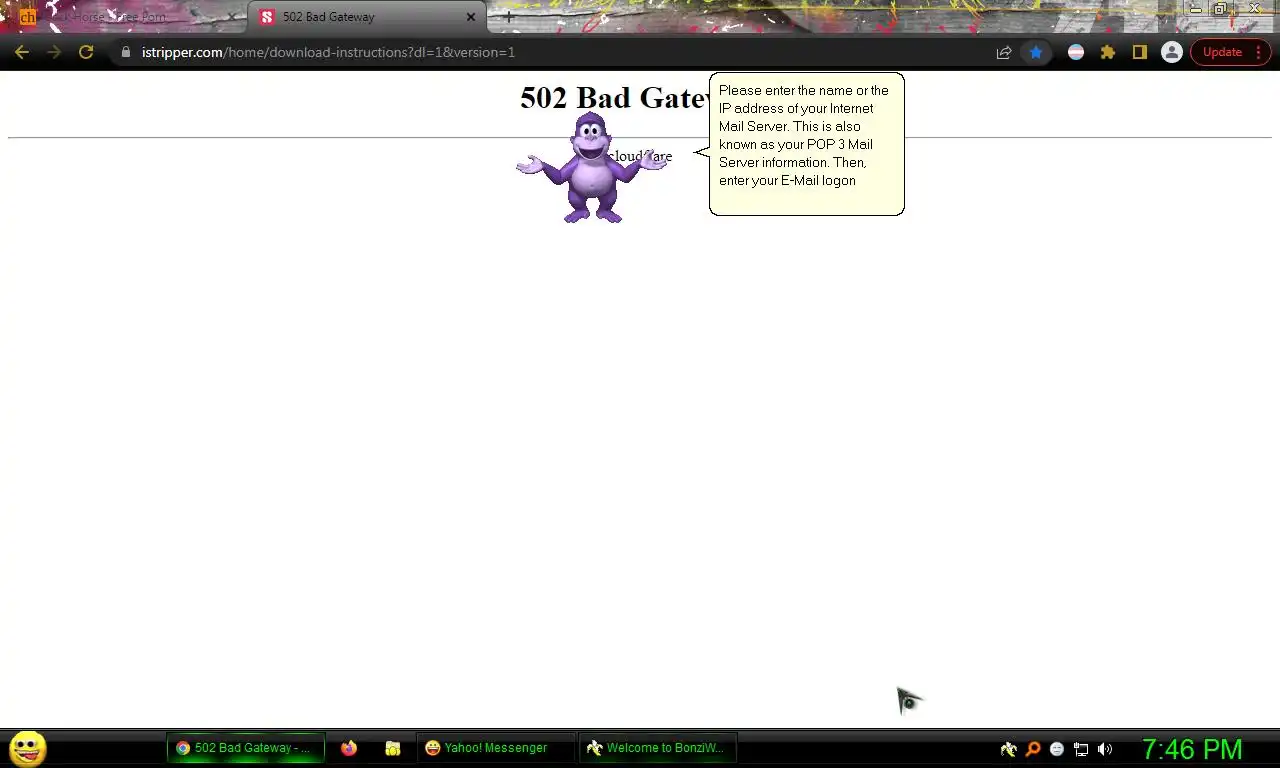Image resolution: width=1280 pixels, height=768 pixels.
Task: Open the three-dot Chrome menu
Action: click(1258, 52)
